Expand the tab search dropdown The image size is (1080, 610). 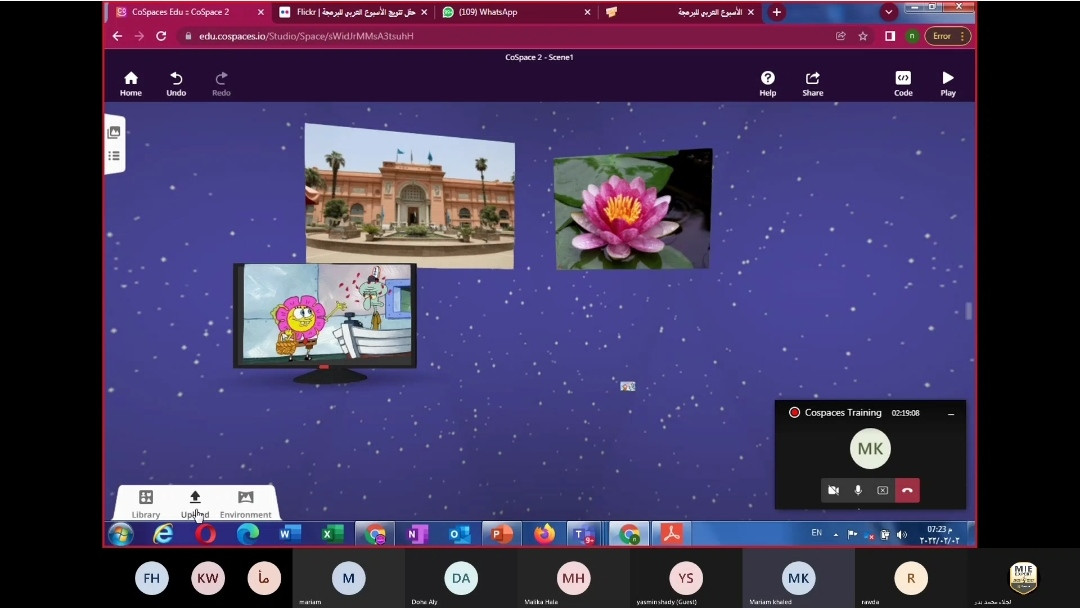[x=888, y=12]
